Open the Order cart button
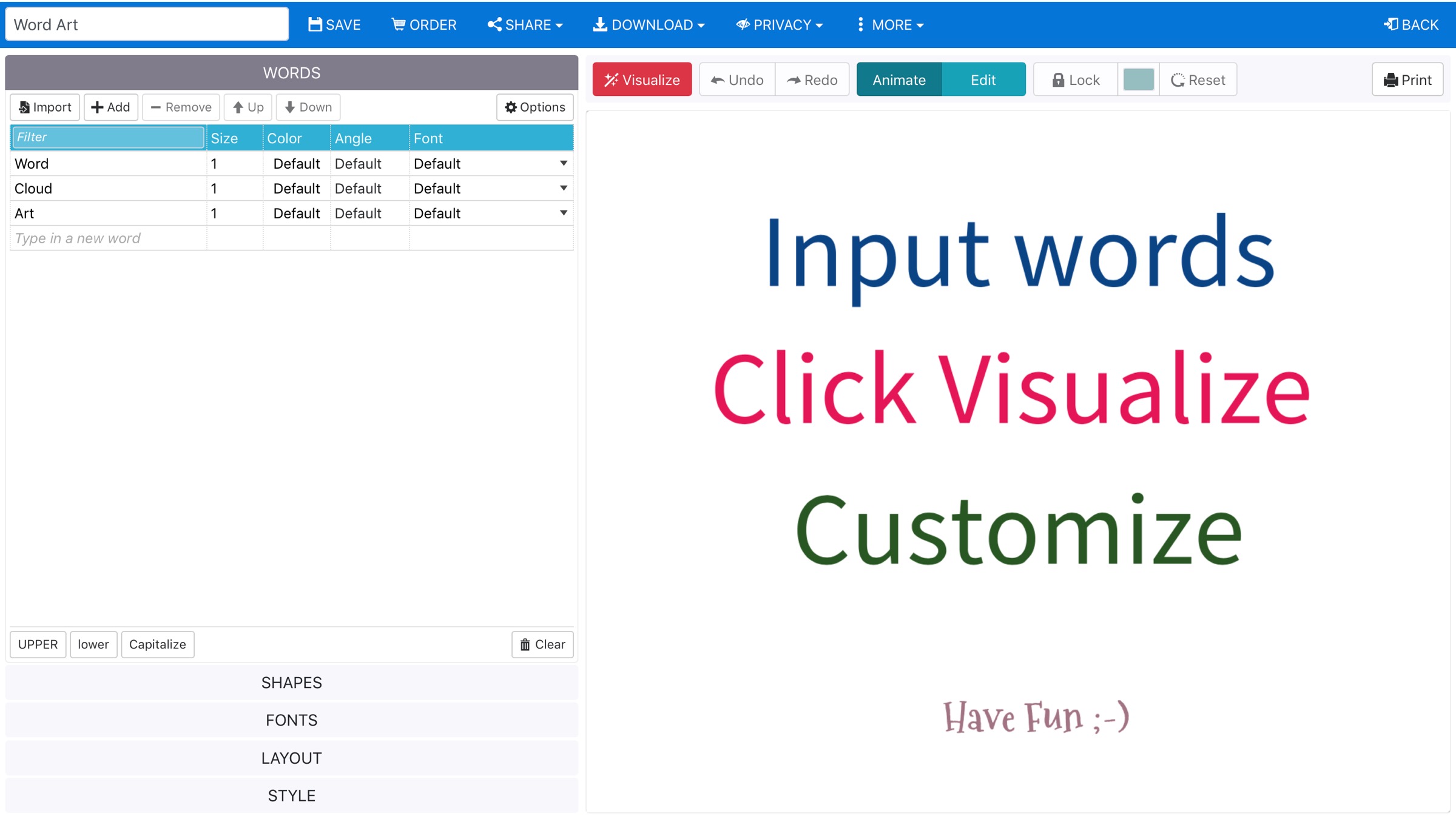Image resolution: width=1456 pixels, height=819 pixels. tap(423, 24)
